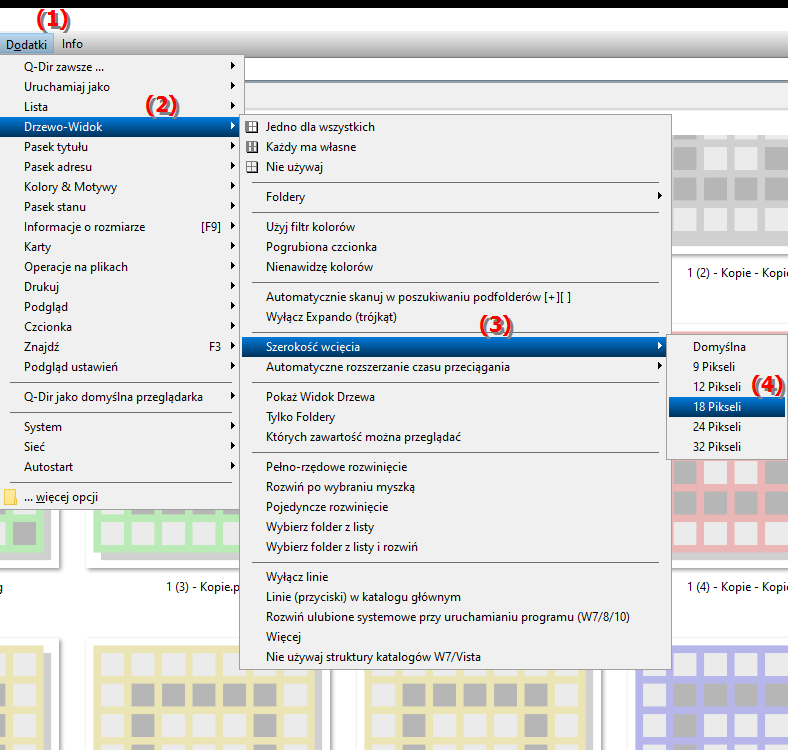Select the '18 Pikseli' indent width

pyautogui.click(x=718, y=407)
